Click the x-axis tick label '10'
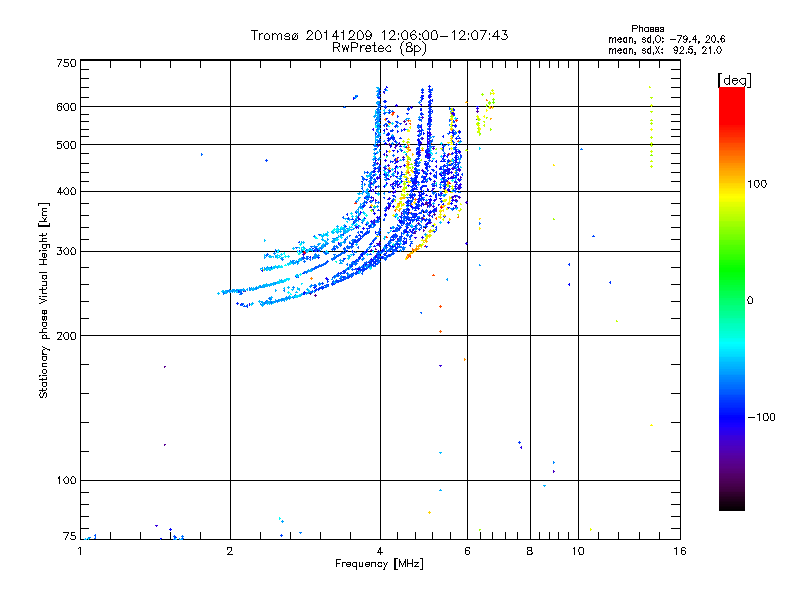Screen dimensions: 800x600 pyautogui.click(x=578, y=551)
